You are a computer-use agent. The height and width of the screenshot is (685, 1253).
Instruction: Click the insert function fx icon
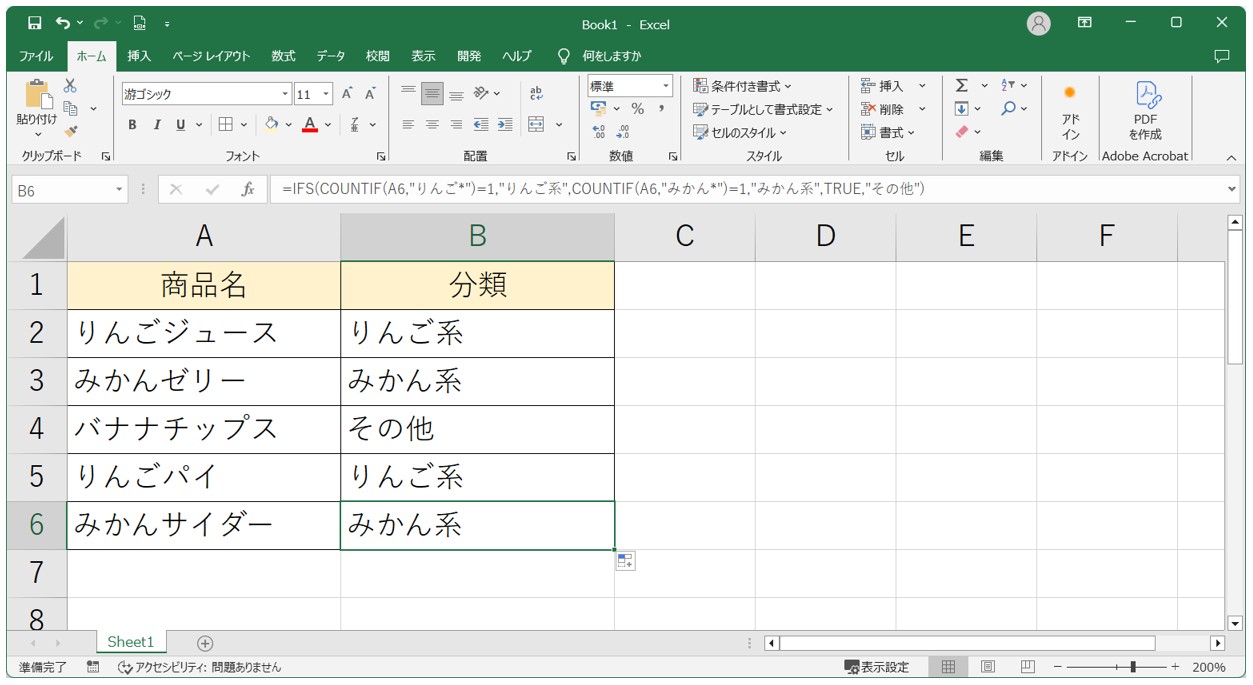247,189
